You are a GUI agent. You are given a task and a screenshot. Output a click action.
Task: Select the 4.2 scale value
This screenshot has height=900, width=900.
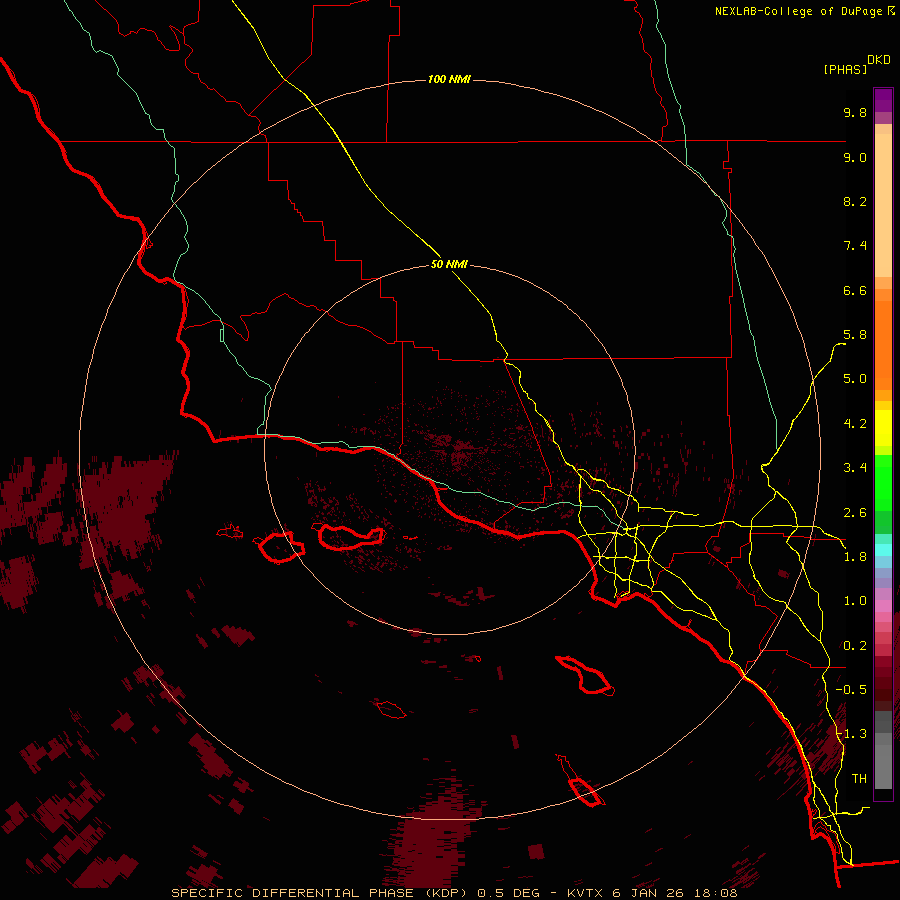click(855, 424)
